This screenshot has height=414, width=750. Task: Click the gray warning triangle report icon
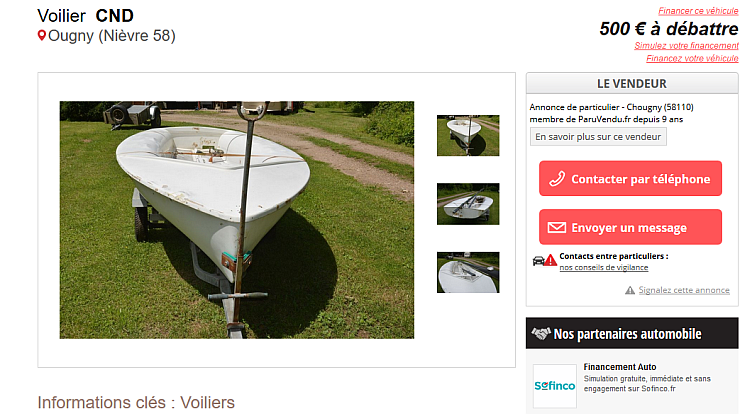click(630, 290)
